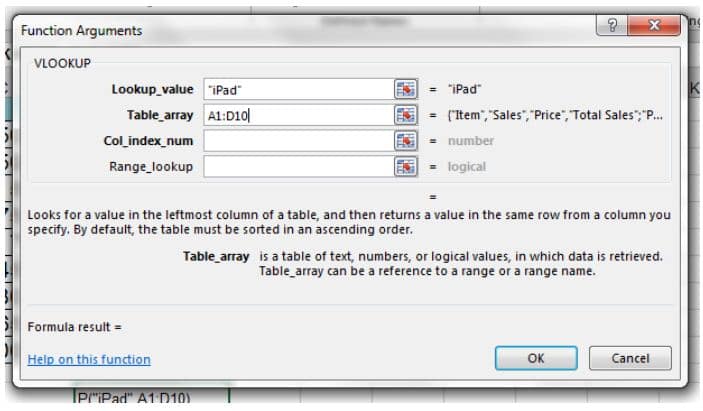
Task: Click the VLOOKUP function name text
Action: (x=62, y=63)
